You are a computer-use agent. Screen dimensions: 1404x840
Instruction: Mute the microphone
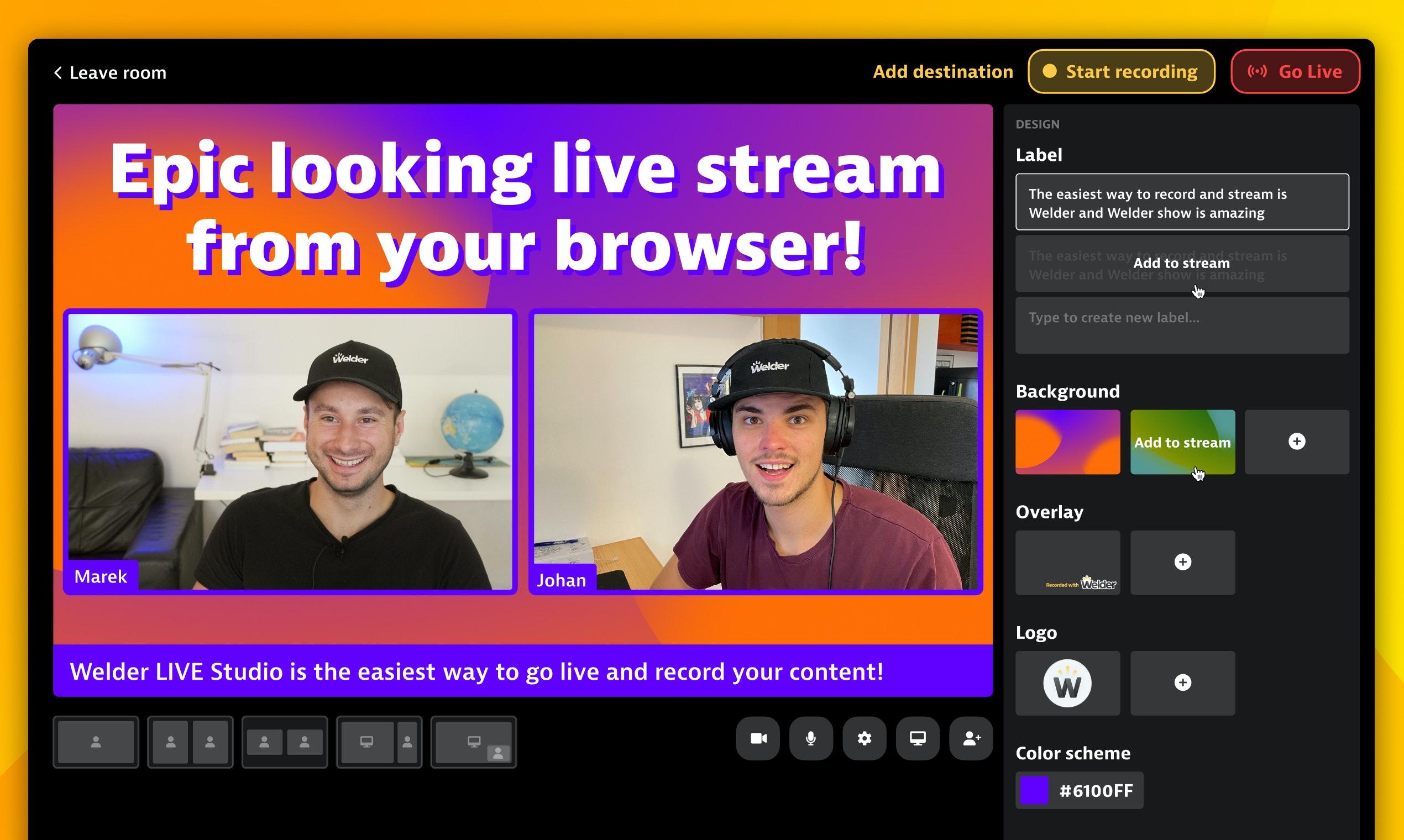click(x=811, y=738)
